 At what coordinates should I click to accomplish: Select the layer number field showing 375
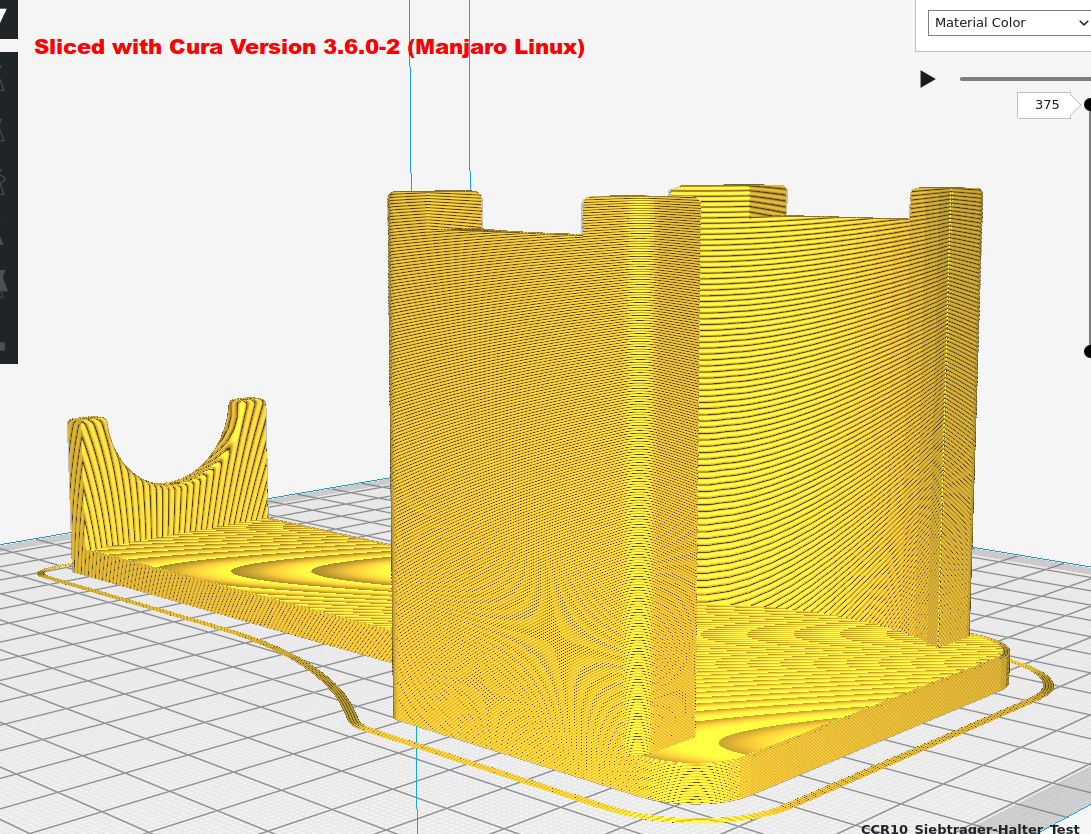(x=1046, y=105)
